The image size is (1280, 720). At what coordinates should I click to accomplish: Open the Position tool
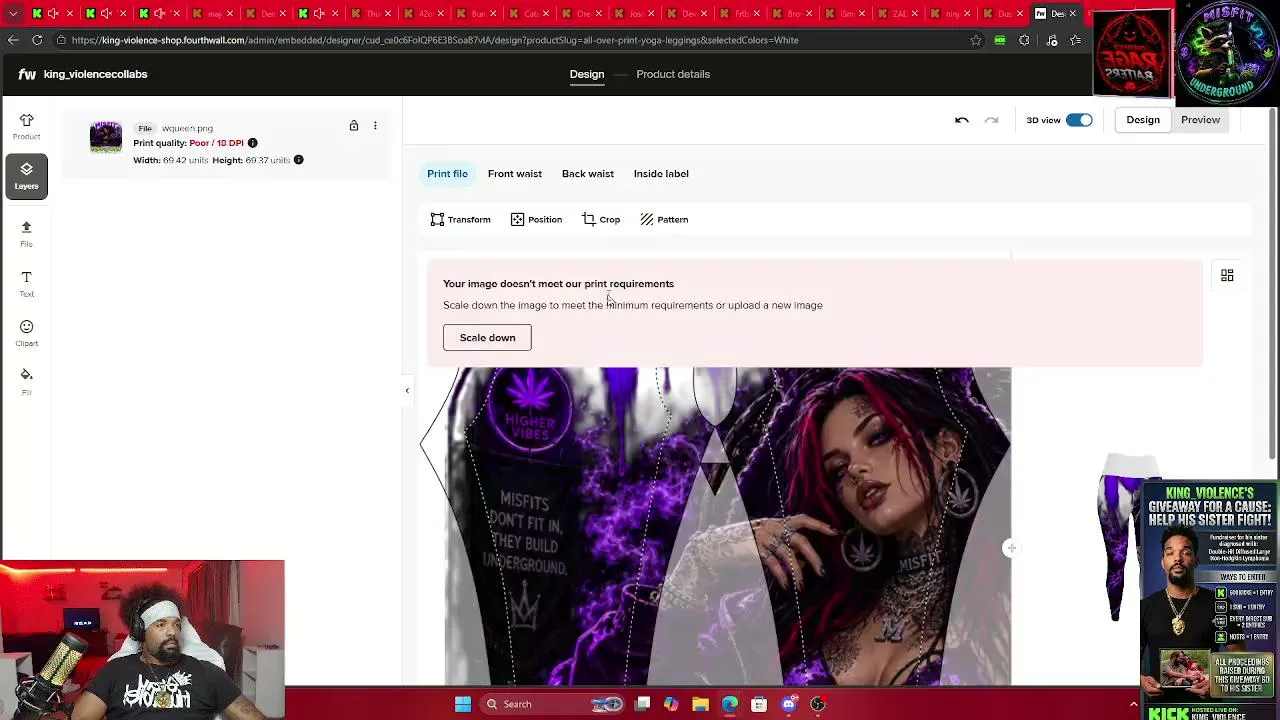pos(536,220)
